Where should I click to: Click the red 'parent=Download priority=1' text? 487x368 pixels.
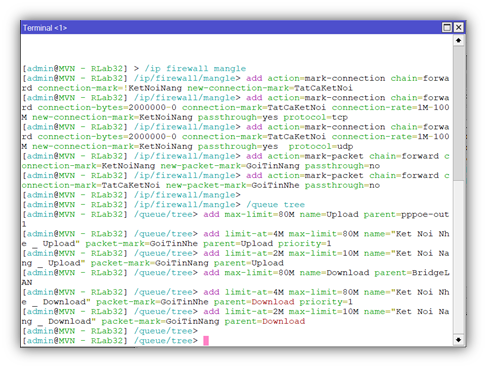click(x=283, y=302)
